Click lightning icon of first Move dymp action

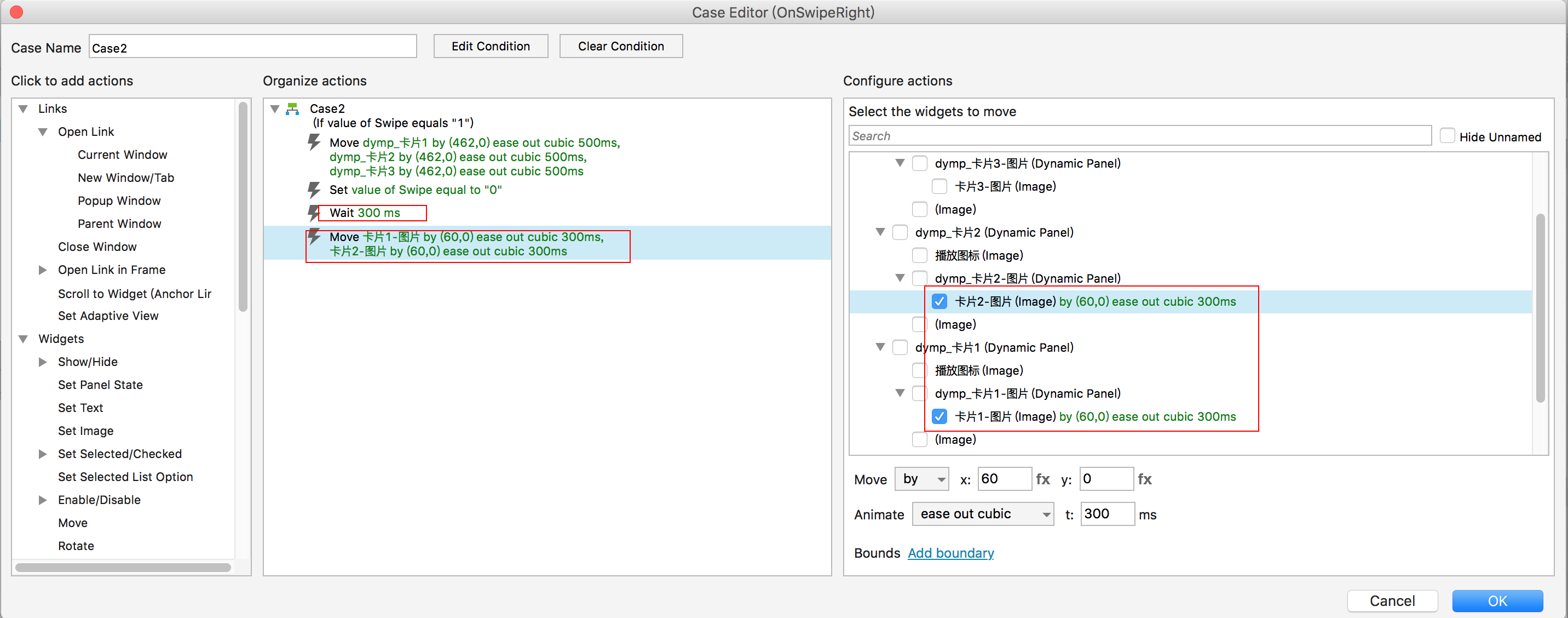(314, 142)
